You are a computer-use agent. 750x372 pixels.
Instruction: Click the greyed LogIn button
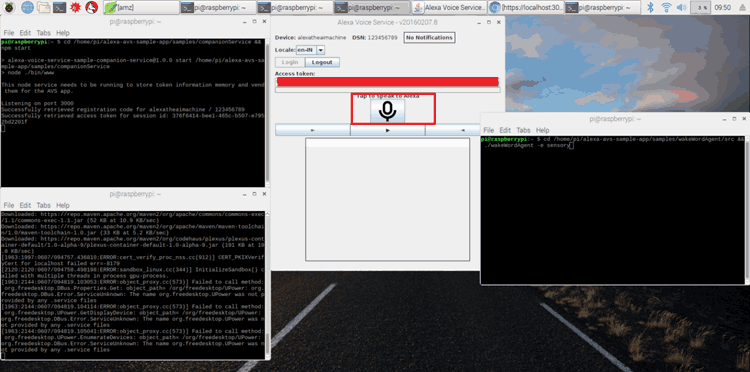(x=290, y=62)
